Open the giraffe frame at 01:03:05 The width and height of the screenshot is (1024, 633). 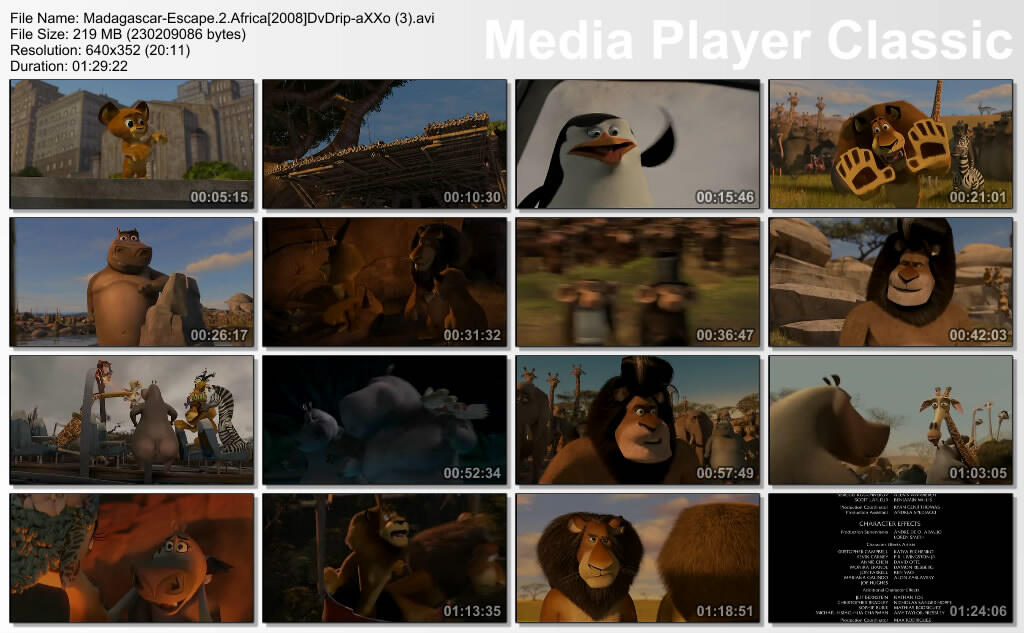[x=891, y=420]
